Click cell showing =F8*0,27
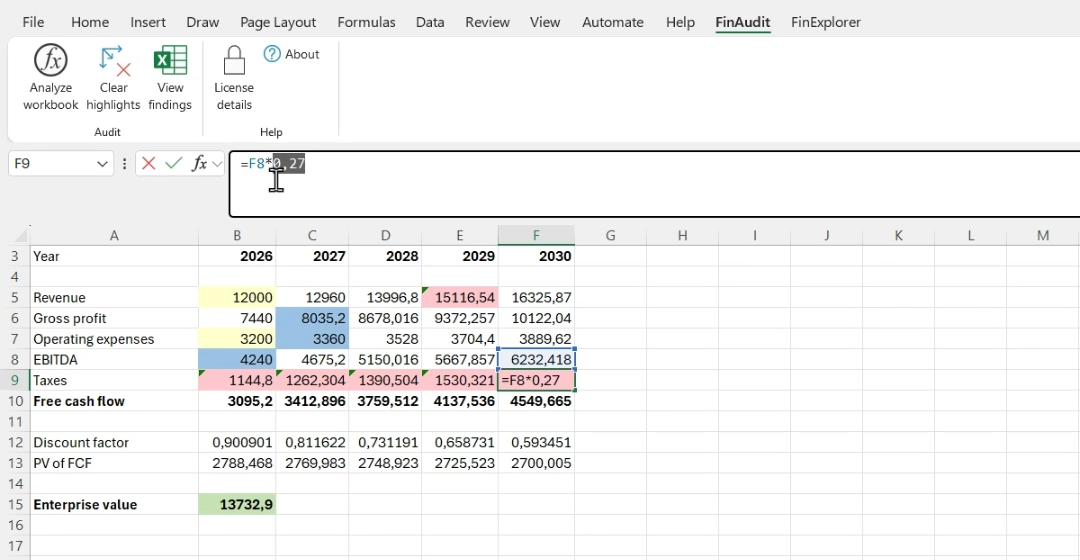Image resolution: width=1080 pixels, height=560 pixels. 536,380
